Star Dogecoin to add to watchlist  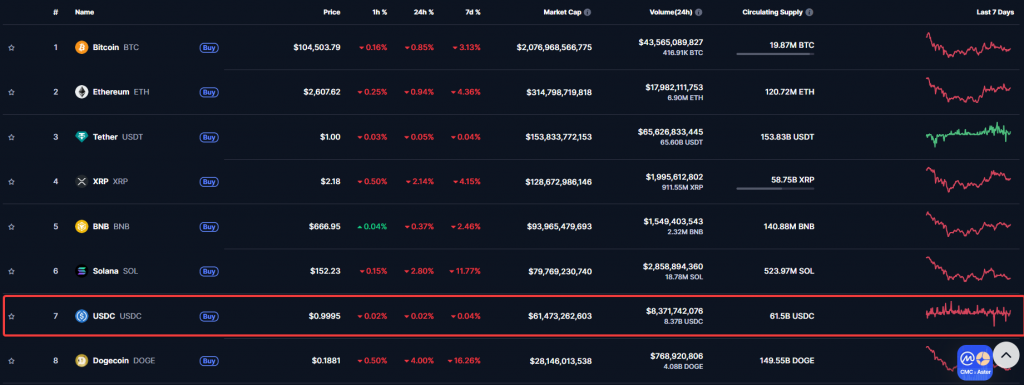[11, 360]
